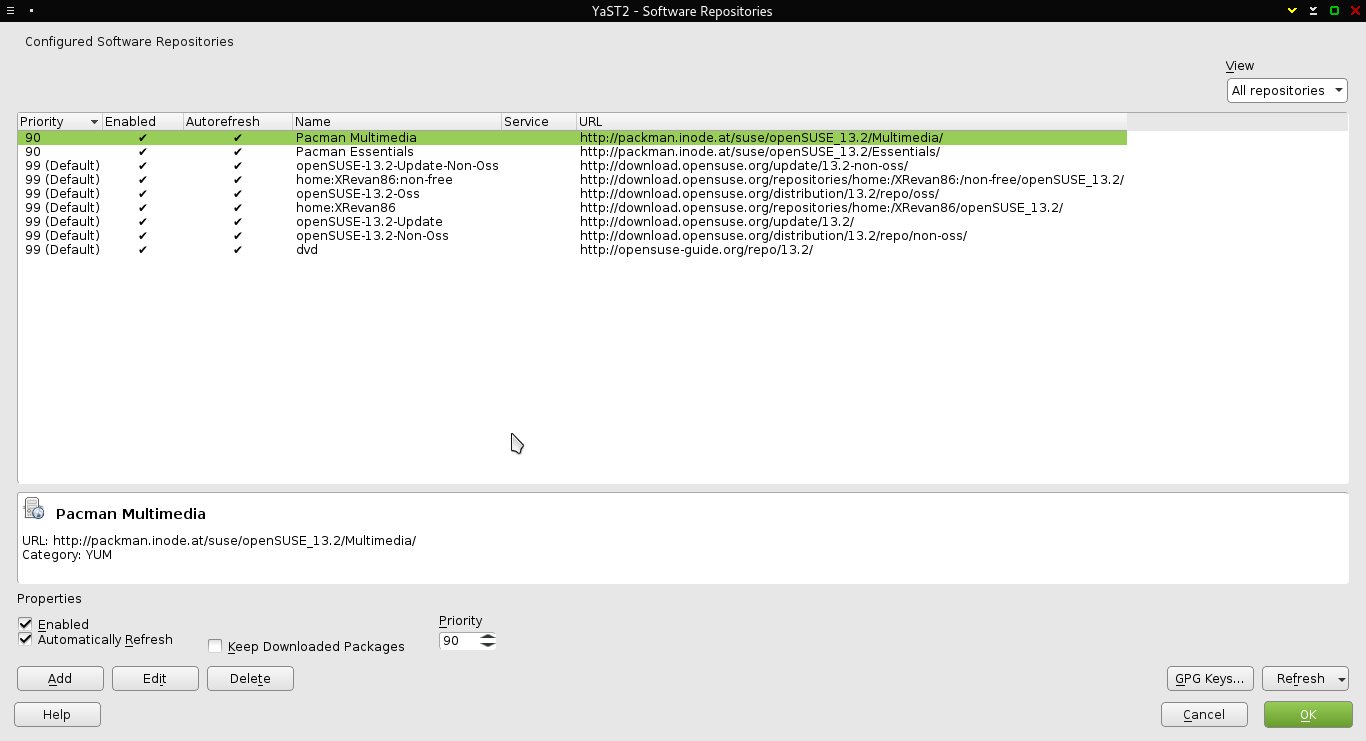Image resolution: width=1366 pixels, height=741 pixels.
Task: Select the dvd repository name
Action: 307,249
